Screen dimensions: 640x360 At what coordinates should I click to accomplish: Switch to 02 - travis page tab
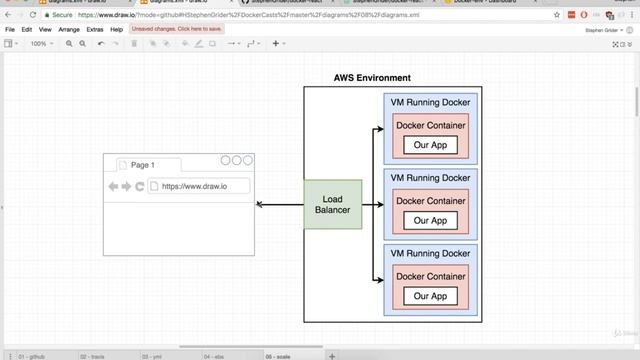(92, 357)
